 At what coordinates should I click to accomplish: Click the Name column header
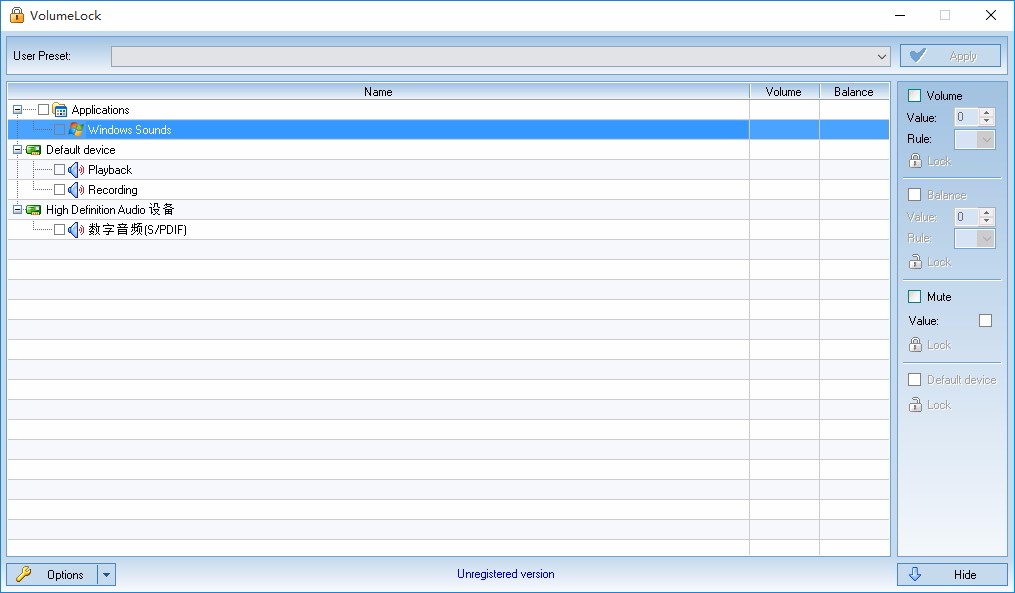pyautogui.click(x=378, y=92)
